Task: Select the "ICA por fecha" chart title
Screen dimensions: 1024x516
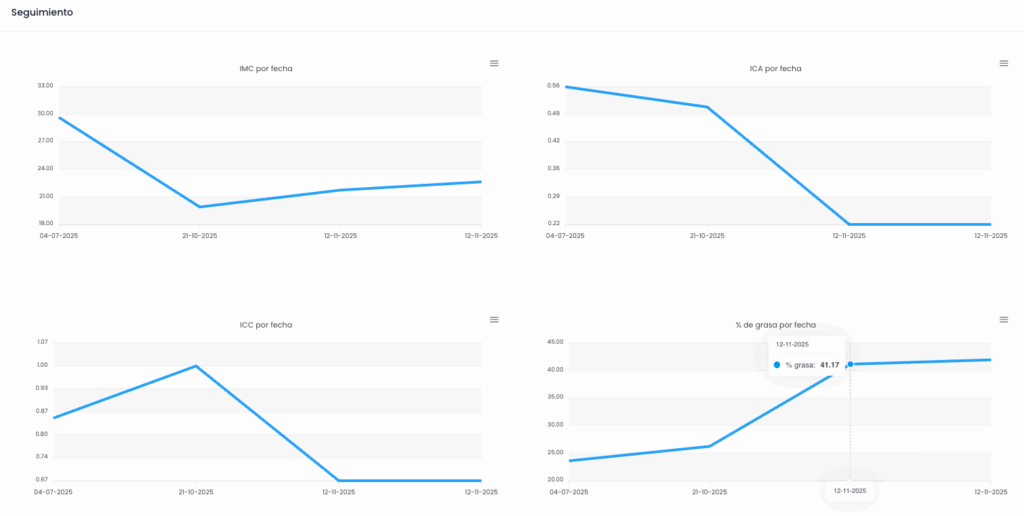Action: [775, 69]
